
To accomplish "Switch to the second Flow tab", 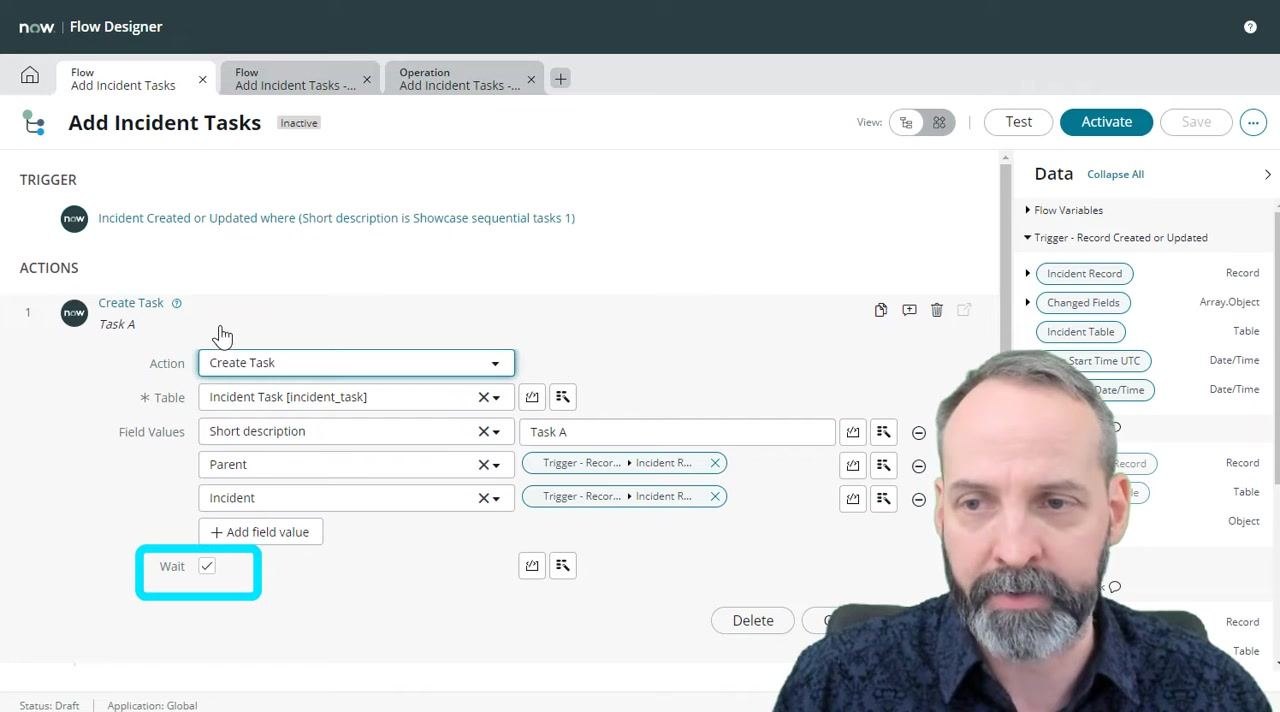I will tap(295, 79).
